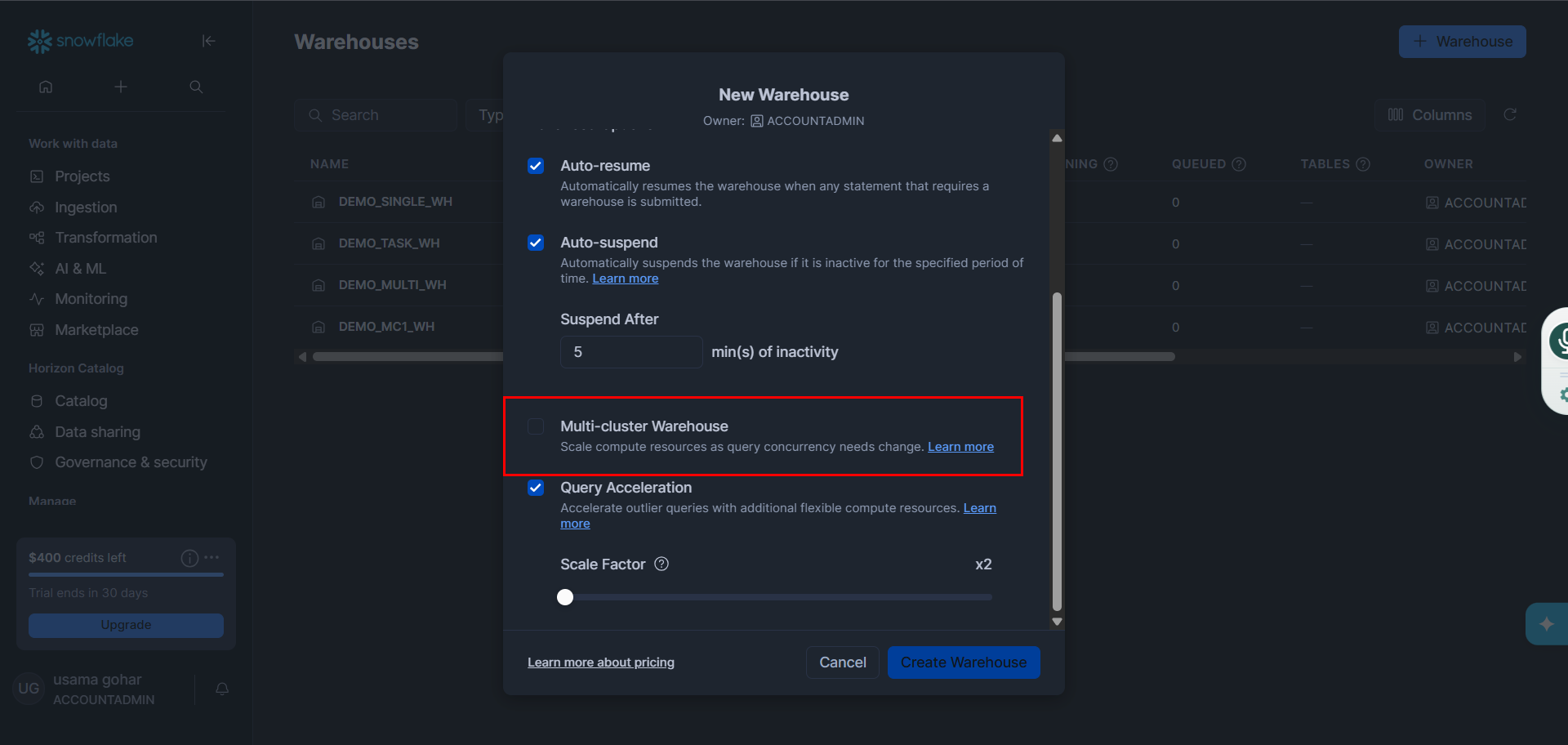Click the Scale Factor help icon
This screenshot has height=745, width=1568.
click(x=661, y=564)
